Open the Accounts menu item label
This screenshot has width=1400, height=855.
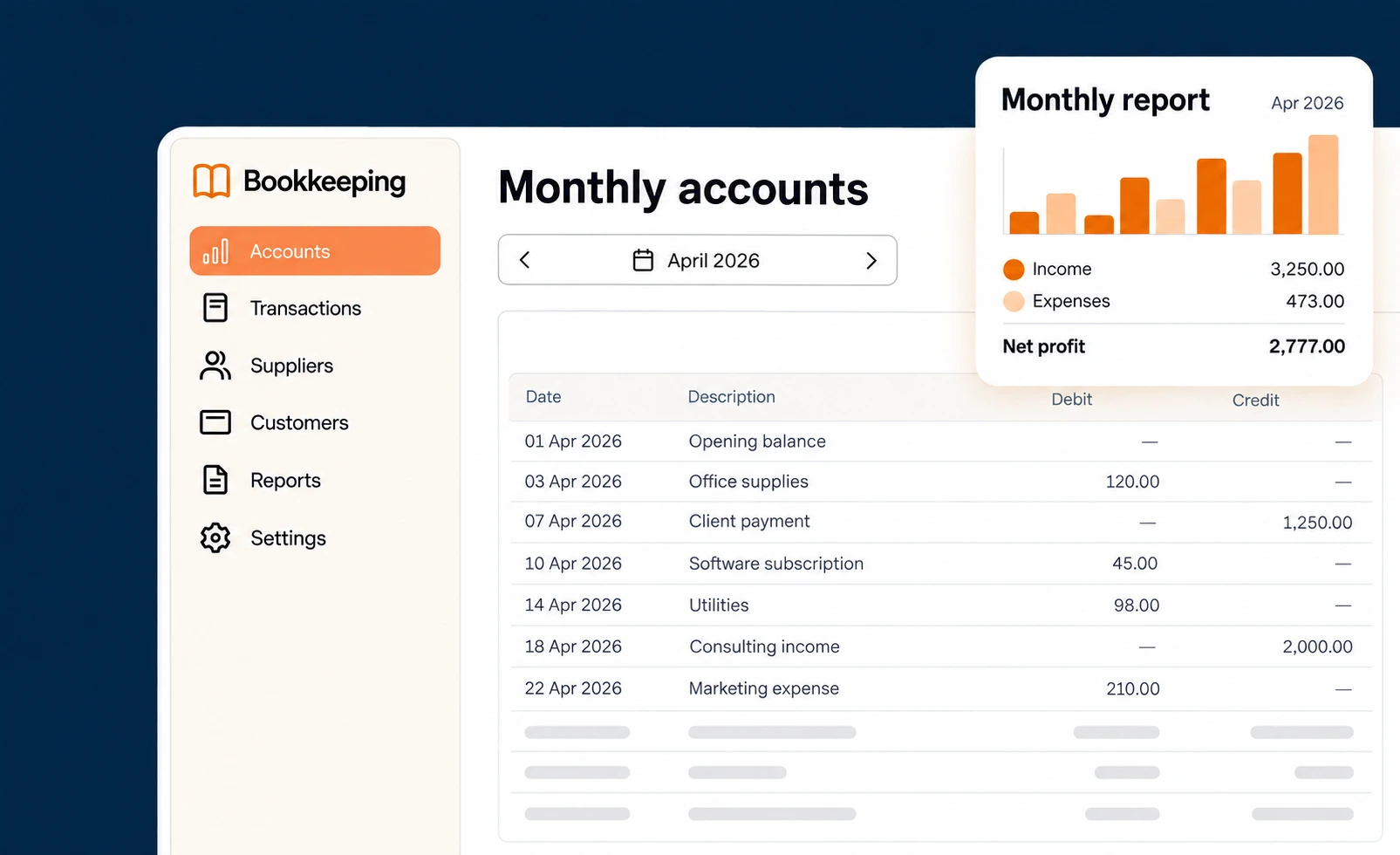(x=290, y=251)
